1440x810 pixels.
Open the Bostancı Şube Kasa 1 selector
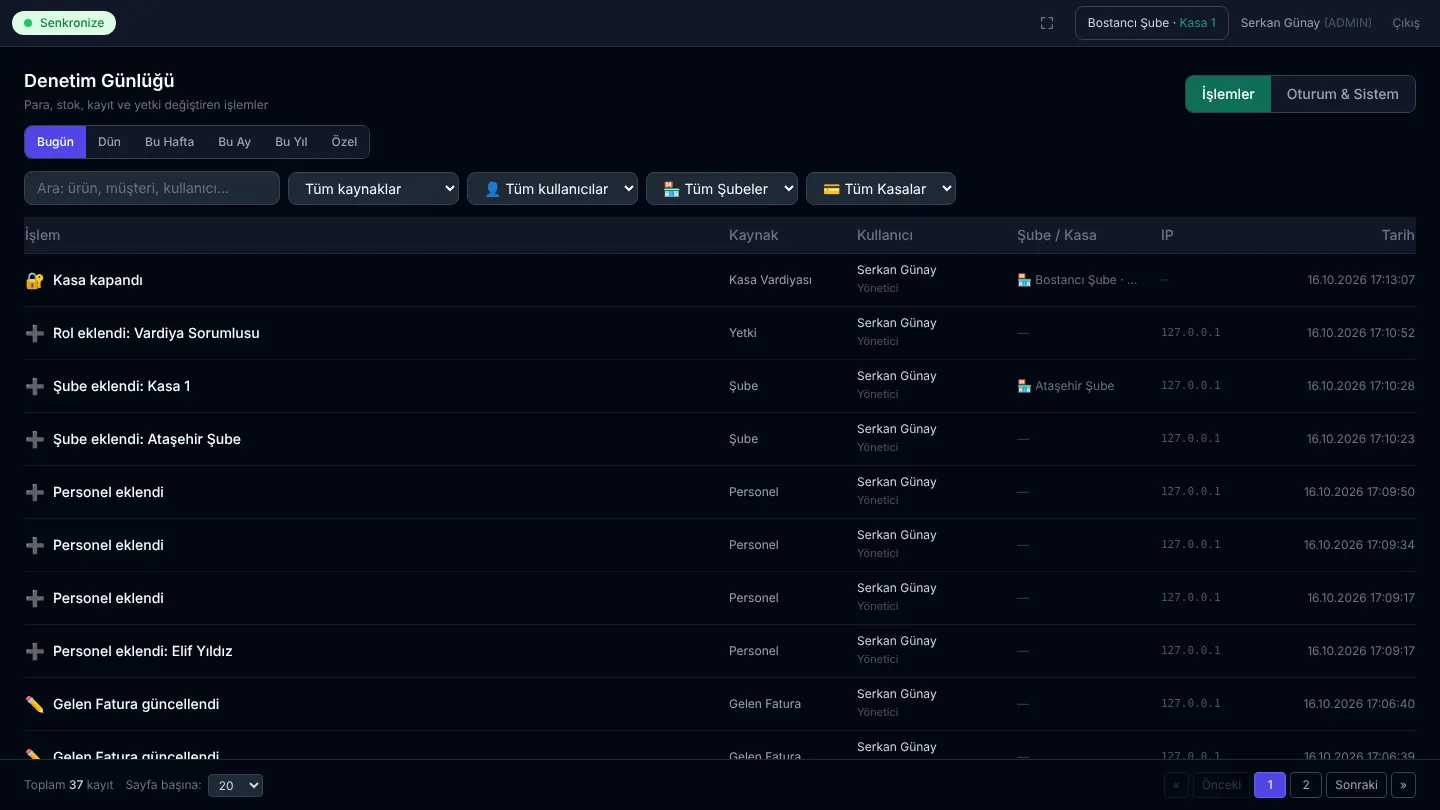click(1152, 23)
